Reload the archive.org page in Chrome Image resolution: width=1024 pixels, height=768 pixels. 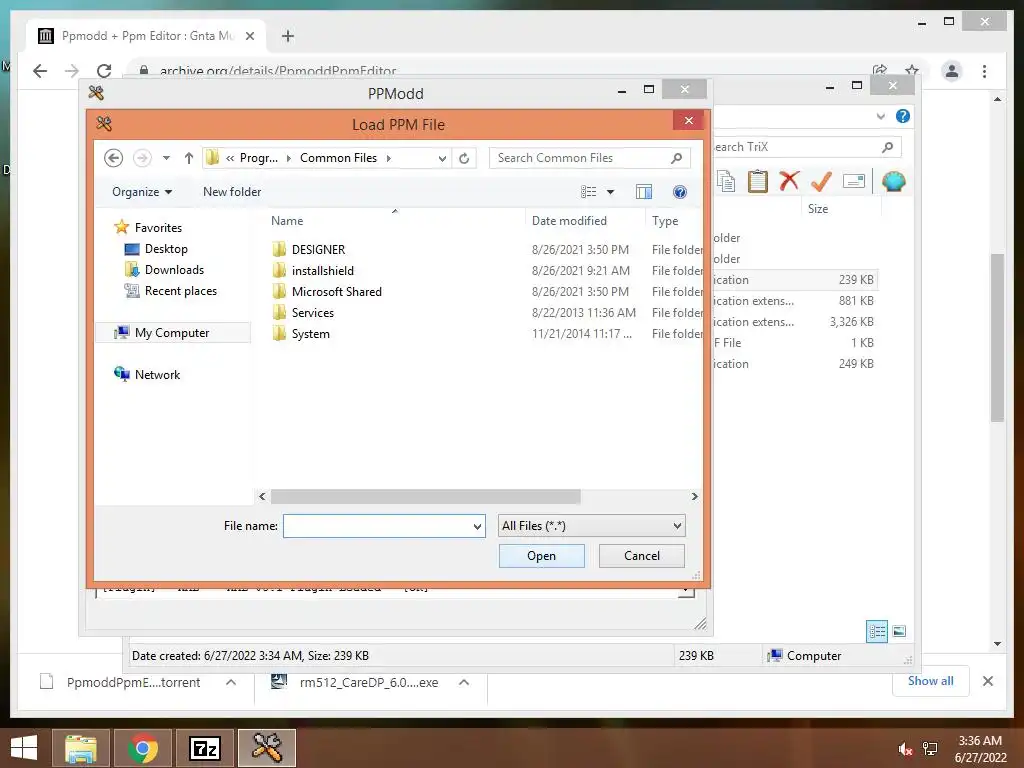[104, 71]
